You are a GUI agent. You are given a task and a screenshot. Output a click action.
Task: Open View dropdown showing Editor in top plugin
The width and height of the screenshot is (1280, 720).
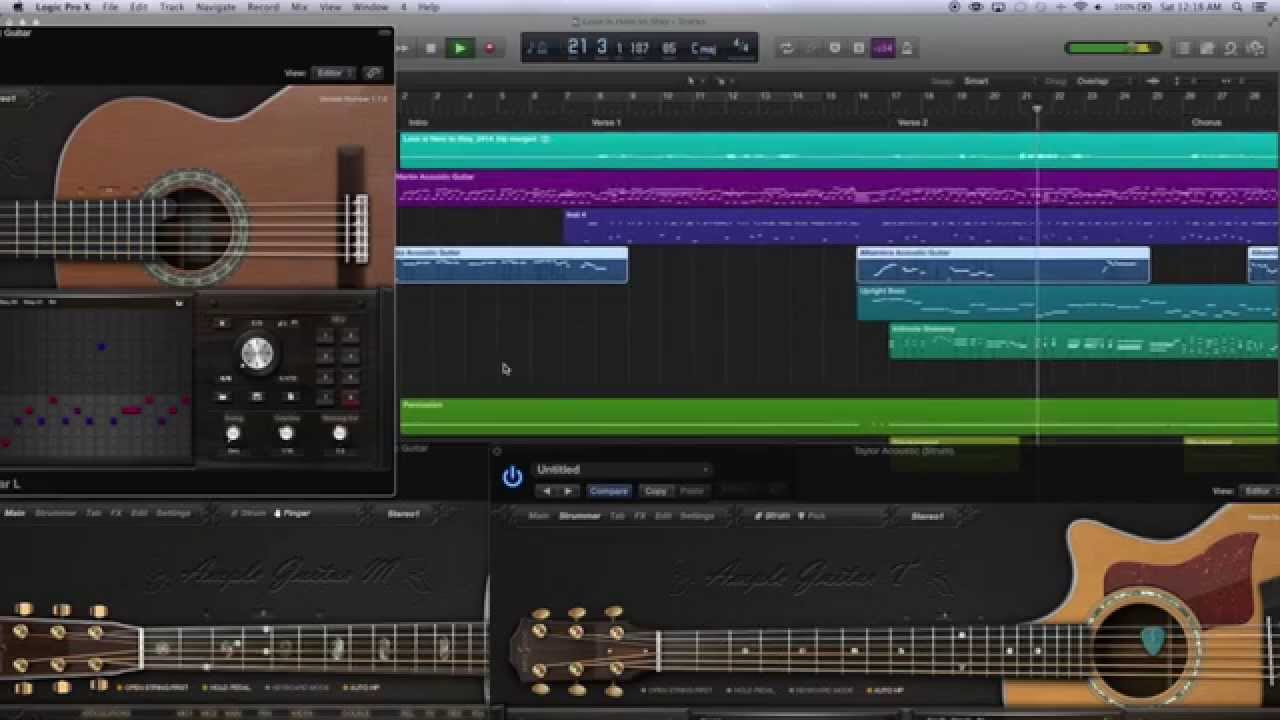(332, 73)
